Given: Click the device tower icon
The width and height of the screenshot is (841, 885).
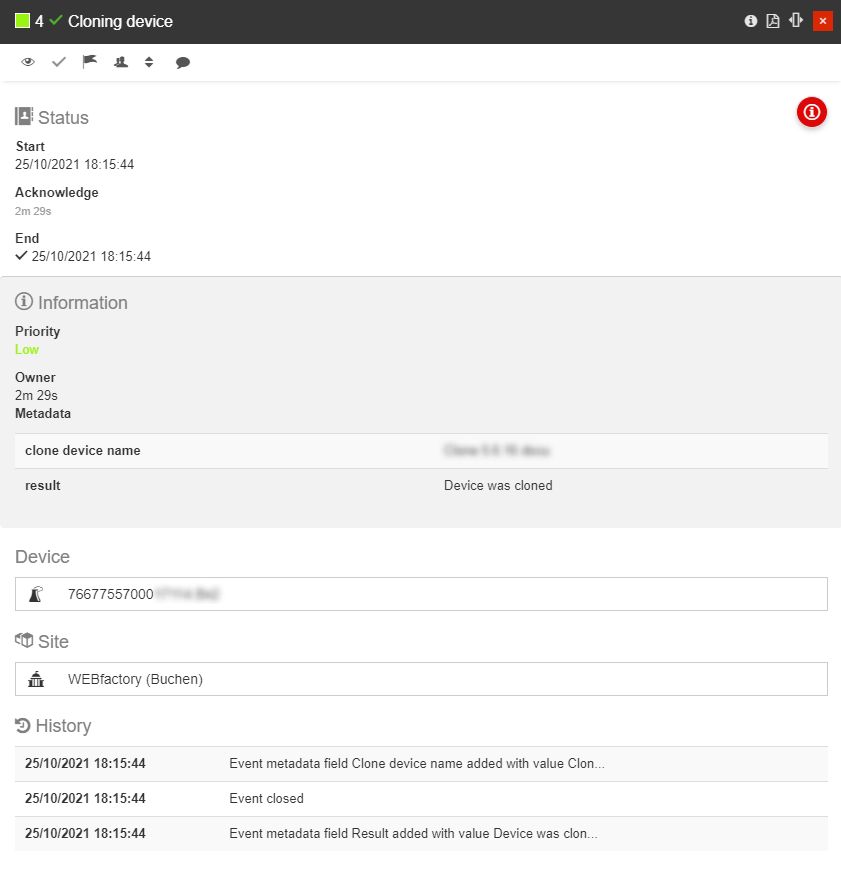Looking at the screenshot, I should pyautogui.click(x=37, y=594).
